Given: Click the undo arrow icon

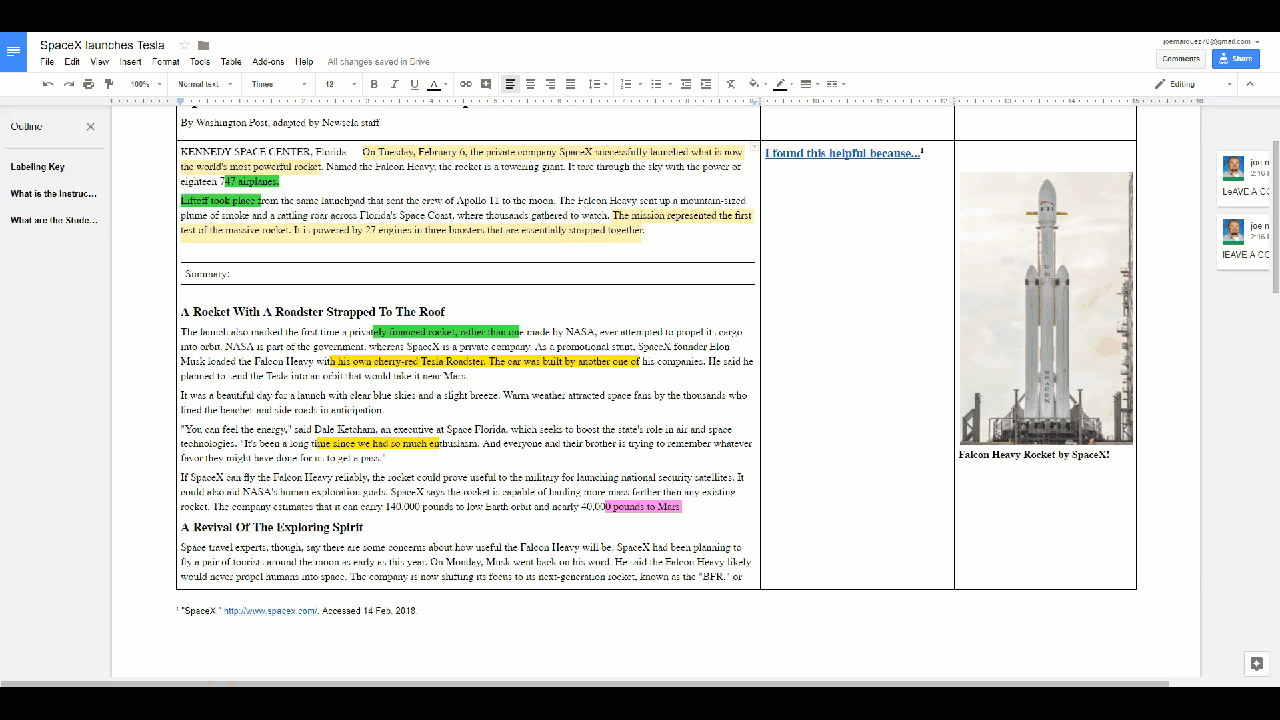Looking at the screenshot, I should pos(48,84).
